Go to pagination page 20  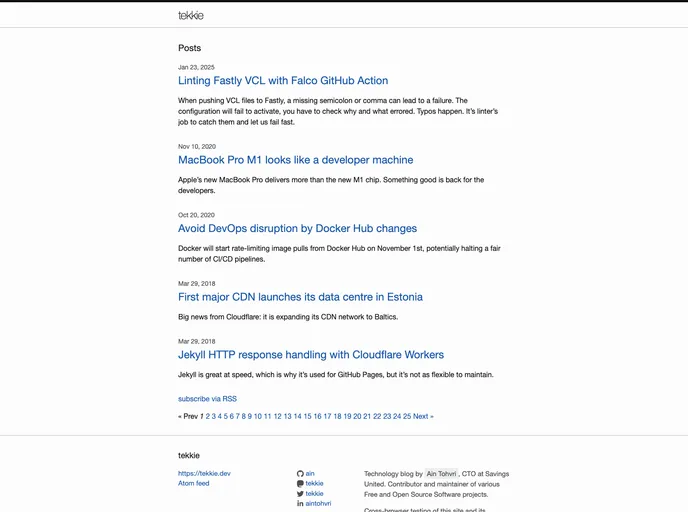pos(357,416)
